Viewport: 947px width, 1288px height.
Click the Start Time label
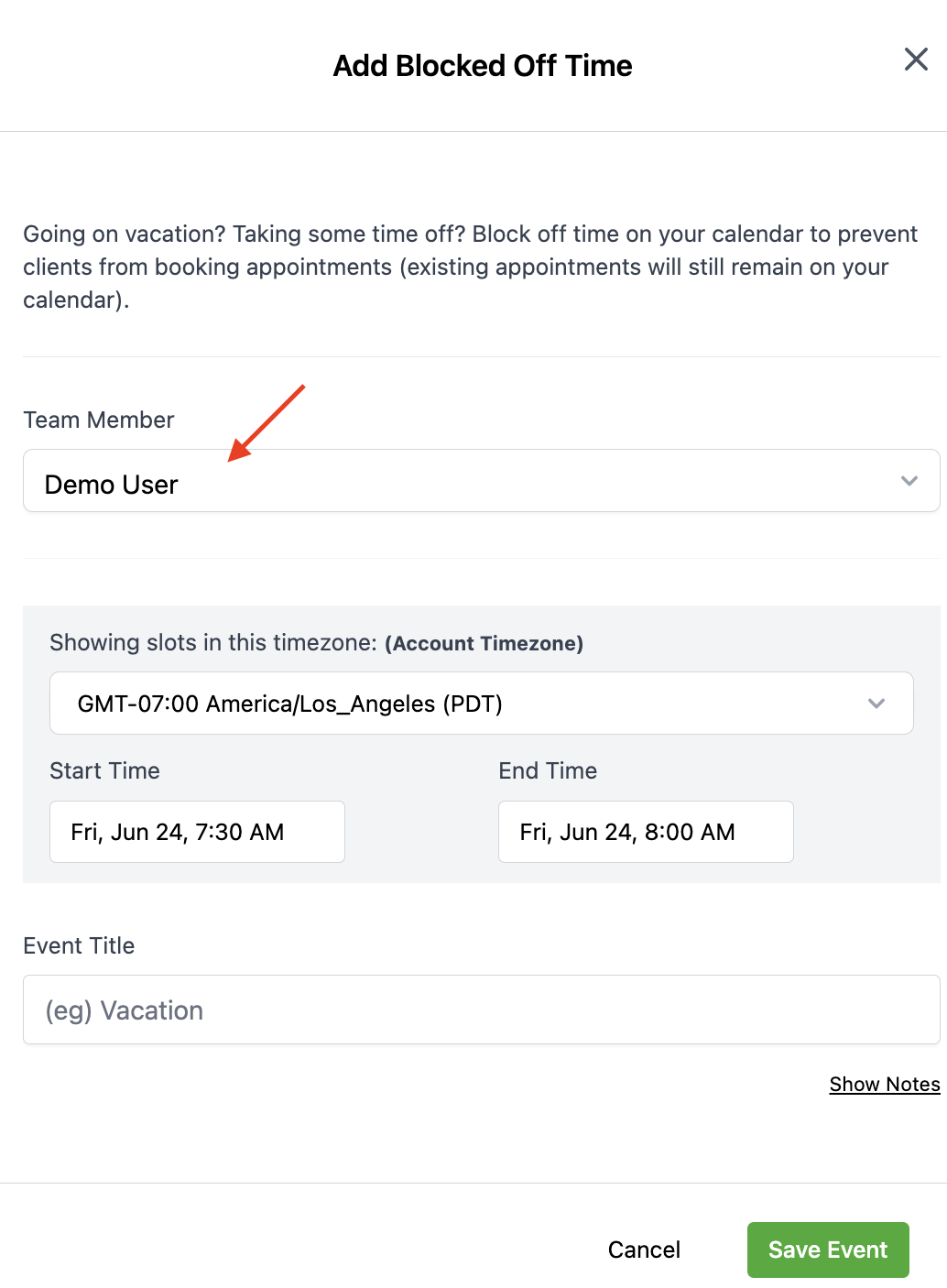(x=104, y=770)
